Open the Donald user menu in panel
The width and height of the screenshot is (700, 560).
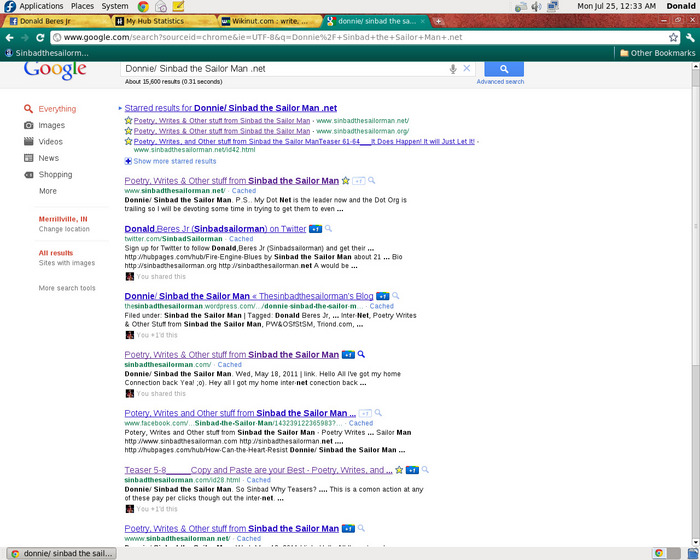coord(681,6)
